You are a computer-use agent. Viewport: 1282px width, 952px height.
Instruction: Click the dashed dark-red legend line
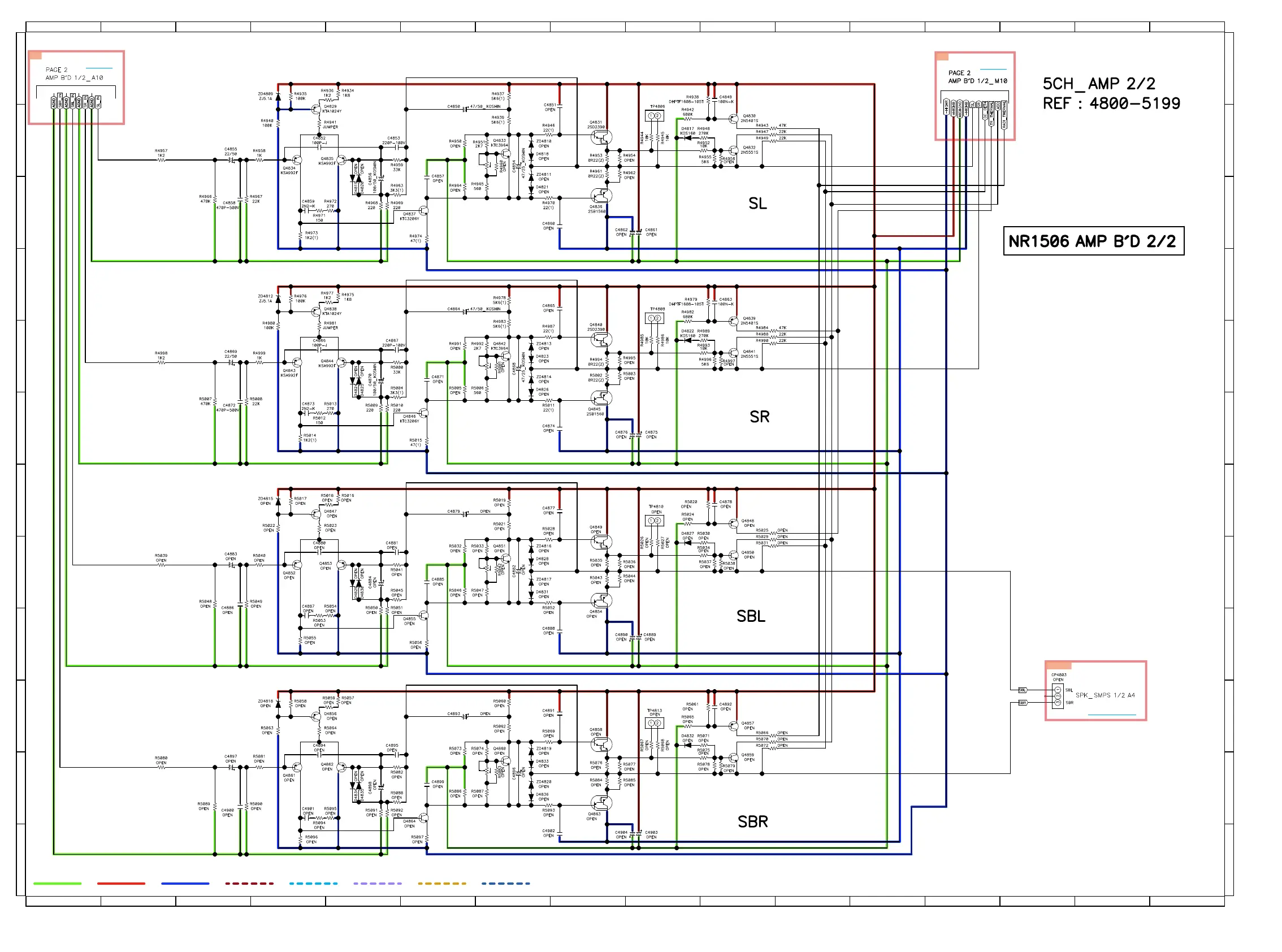pyautogui.click(x=249, y=883)
